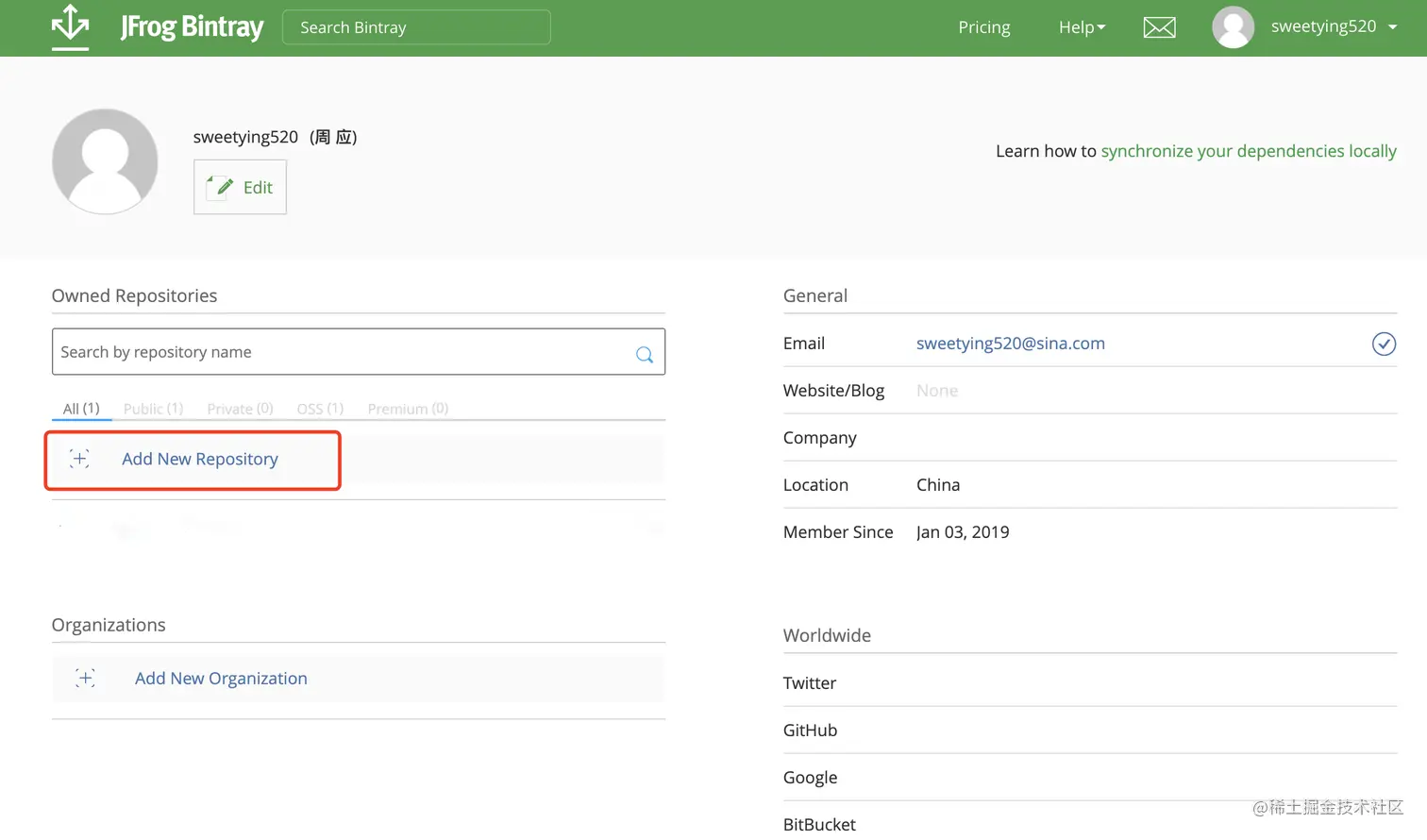1427x840 pixels.
Task: Click the Worldwide section heading
Action: point(827,635)
